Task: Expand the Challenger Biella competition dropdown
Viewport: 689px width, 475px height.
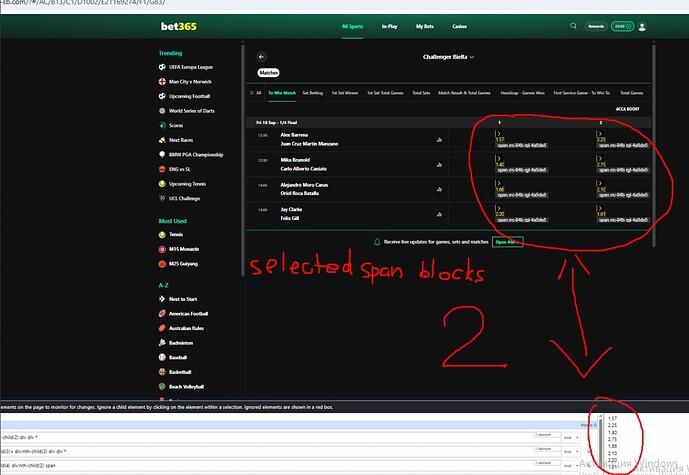Action: (449, 57)
